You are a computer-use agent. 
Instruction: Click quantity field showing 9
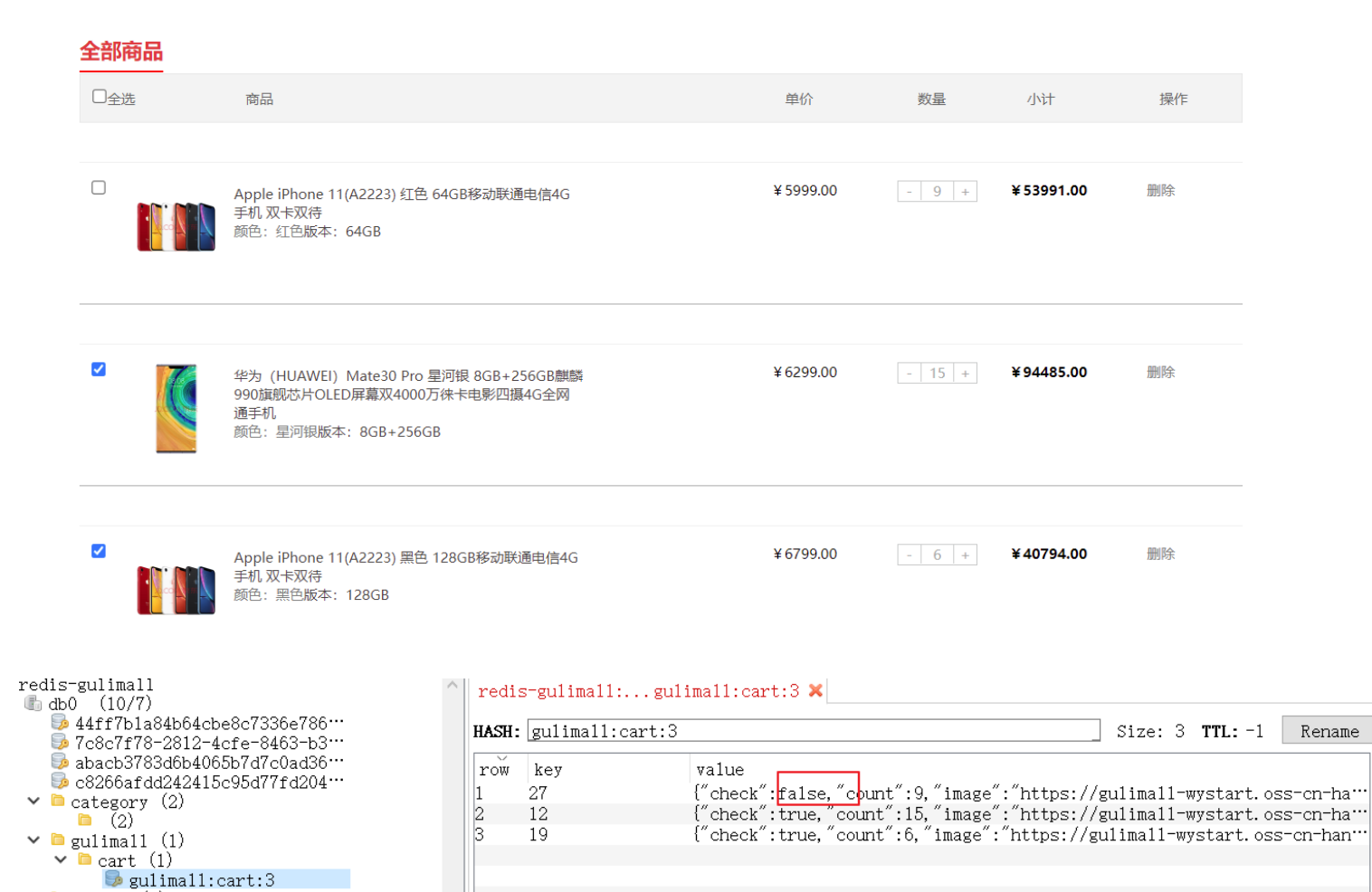(x=937, y=191)
